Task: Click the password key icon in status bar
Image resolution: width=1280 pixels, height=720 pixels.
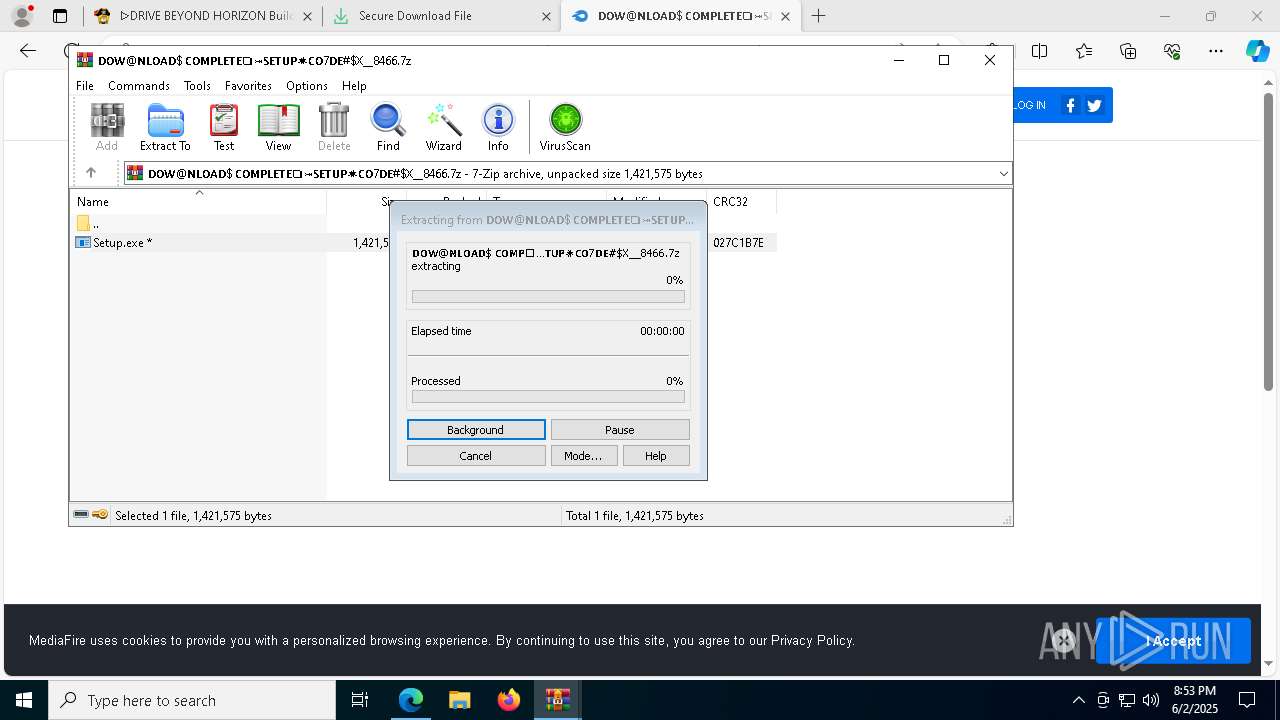Action: (x=100, y=515)
